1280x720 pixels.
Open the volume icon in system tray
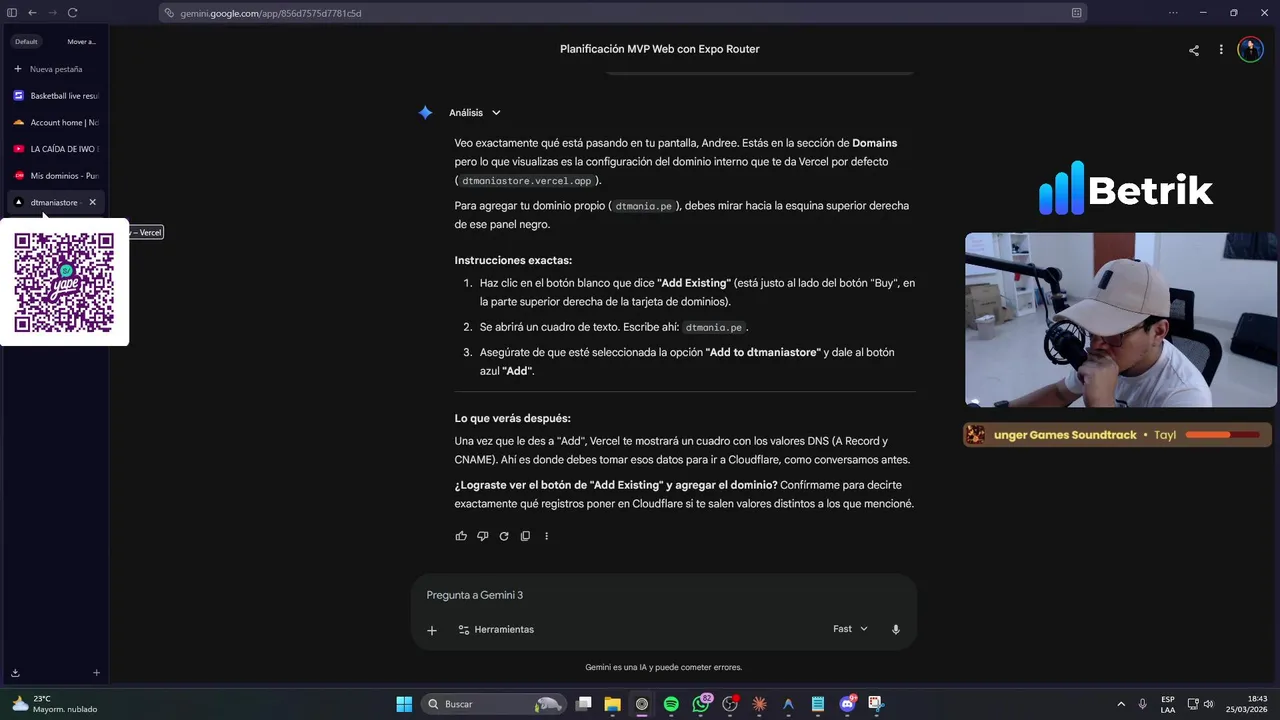pyautogui.click(x=1209, y=704)
